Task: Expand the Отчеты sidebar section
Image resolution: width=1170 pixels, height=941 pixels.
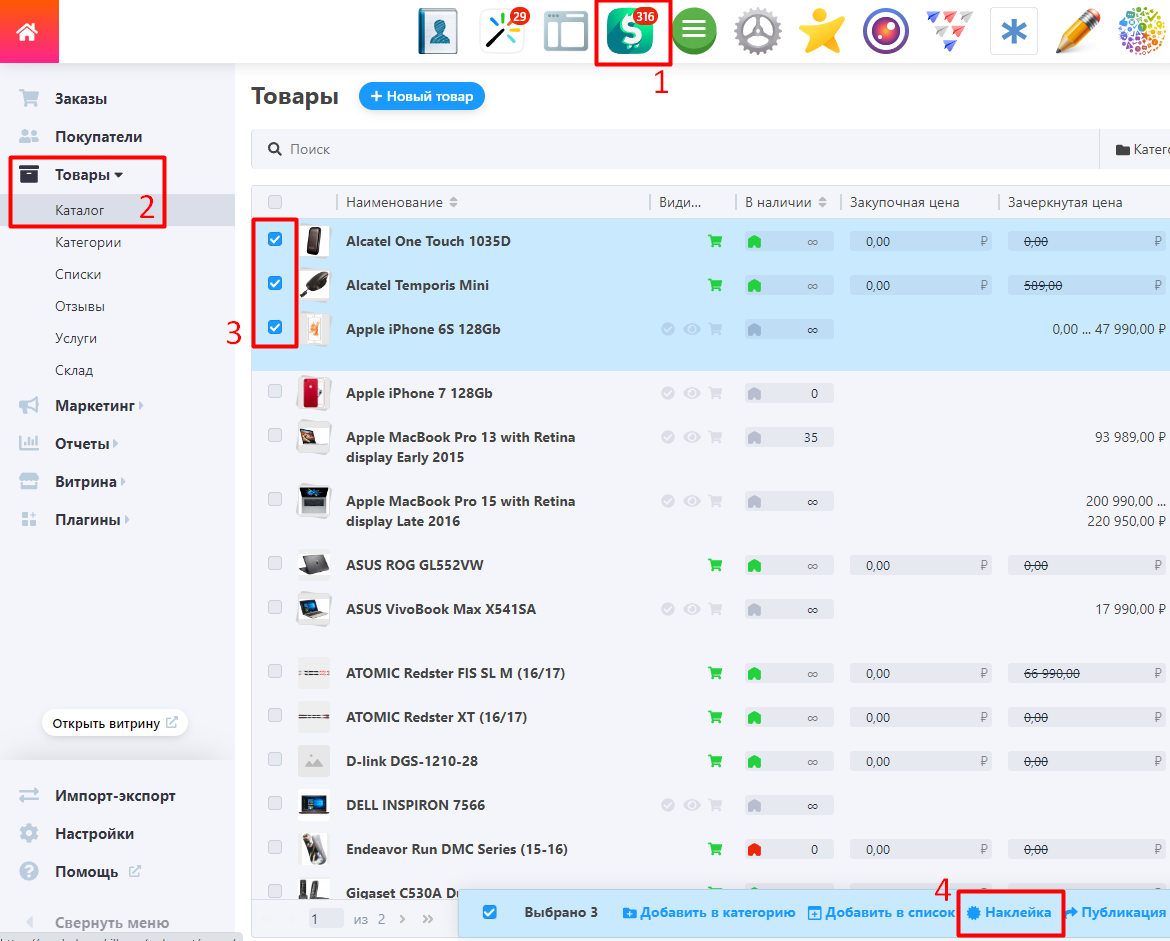Action: click(82, 443)
